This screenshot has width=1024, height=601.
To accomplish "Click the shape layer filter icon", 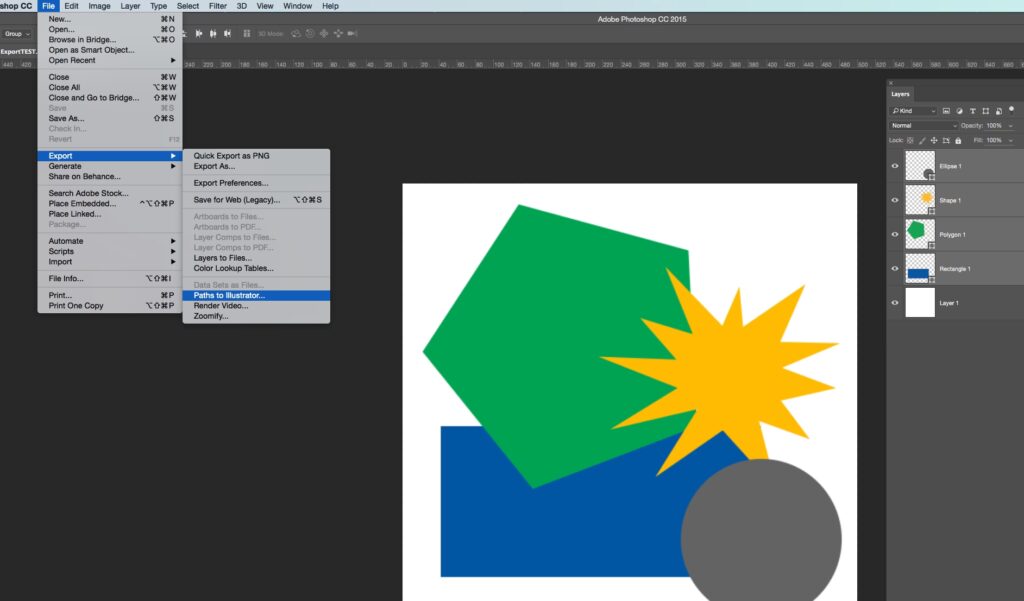I will click(x=986, y=111).
